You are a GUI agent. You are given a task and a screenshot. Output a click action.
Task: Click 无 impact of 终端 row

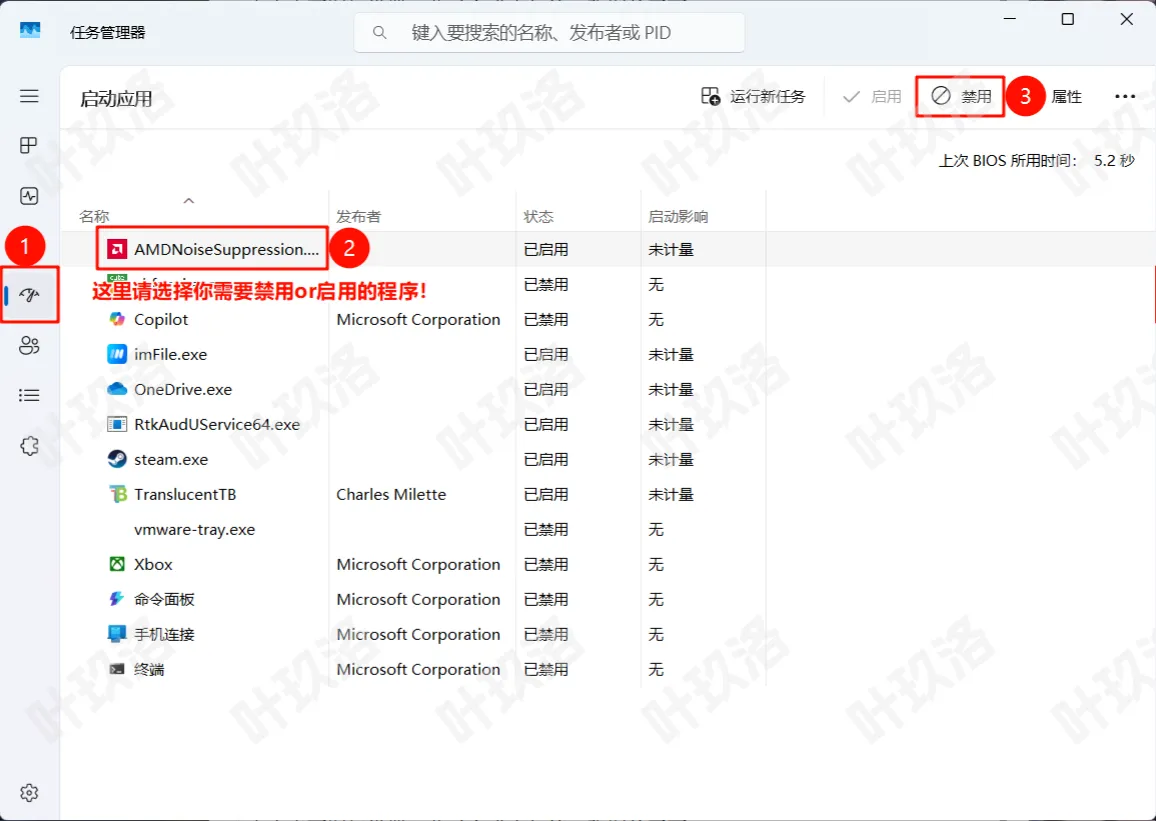pos(655,669)
